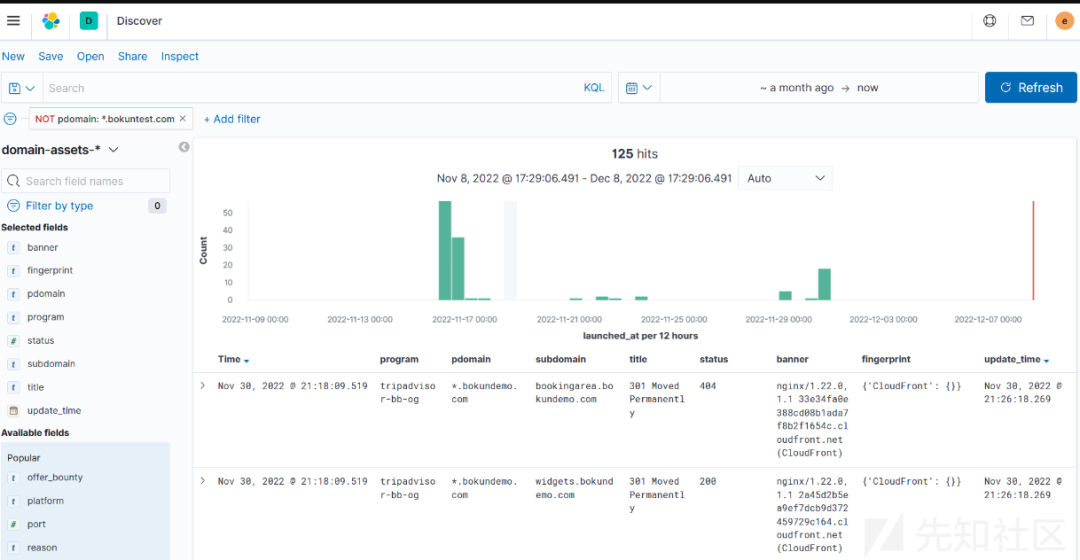Click the fingerprint column header
This screenshot has width=1080, height=560.
[886, 359]
